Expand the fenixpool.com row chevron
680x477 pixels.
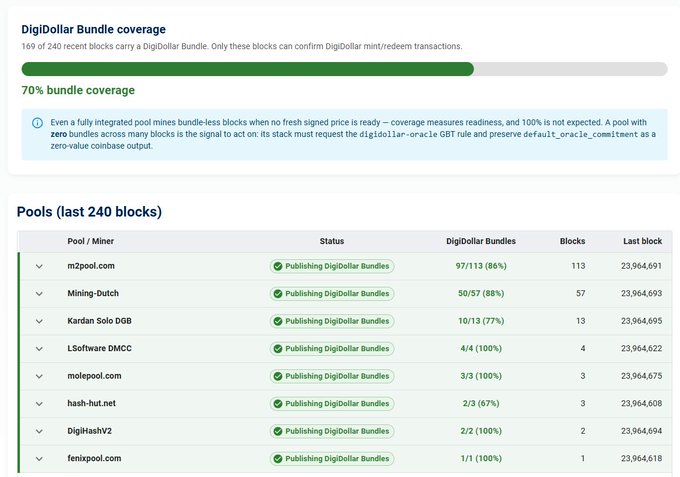39,459
